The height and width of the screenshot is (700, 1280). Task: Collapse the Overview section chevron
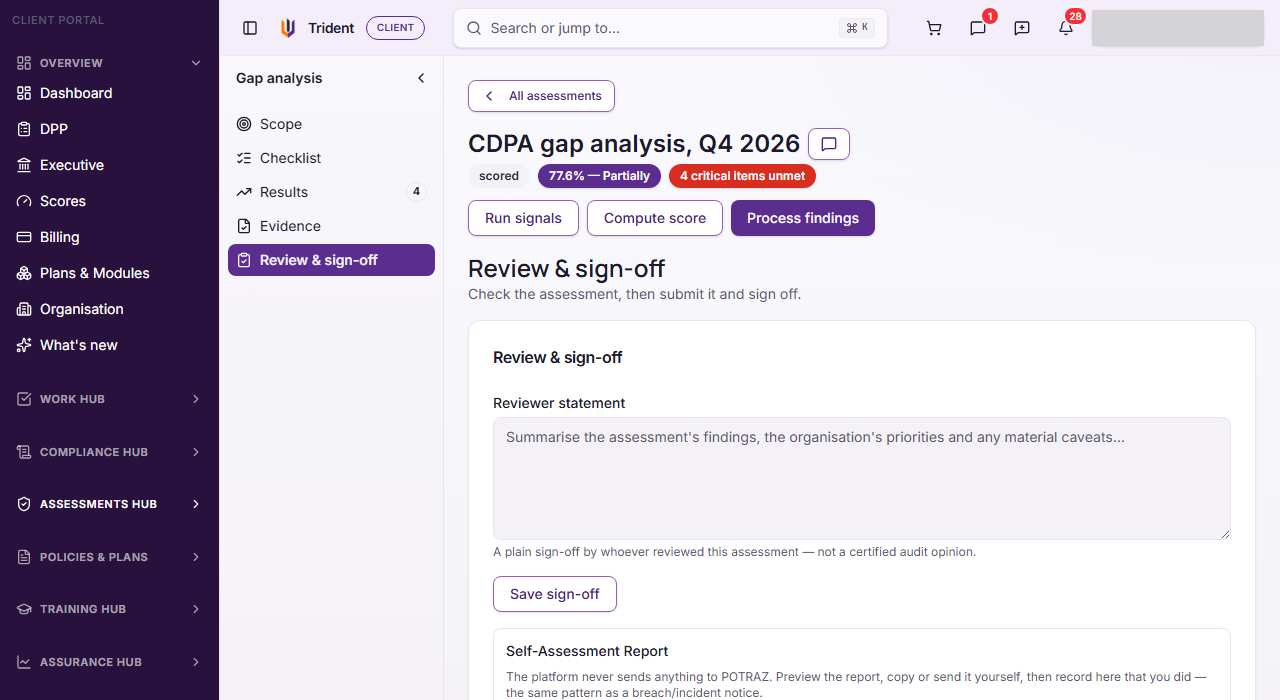(196, 63)
